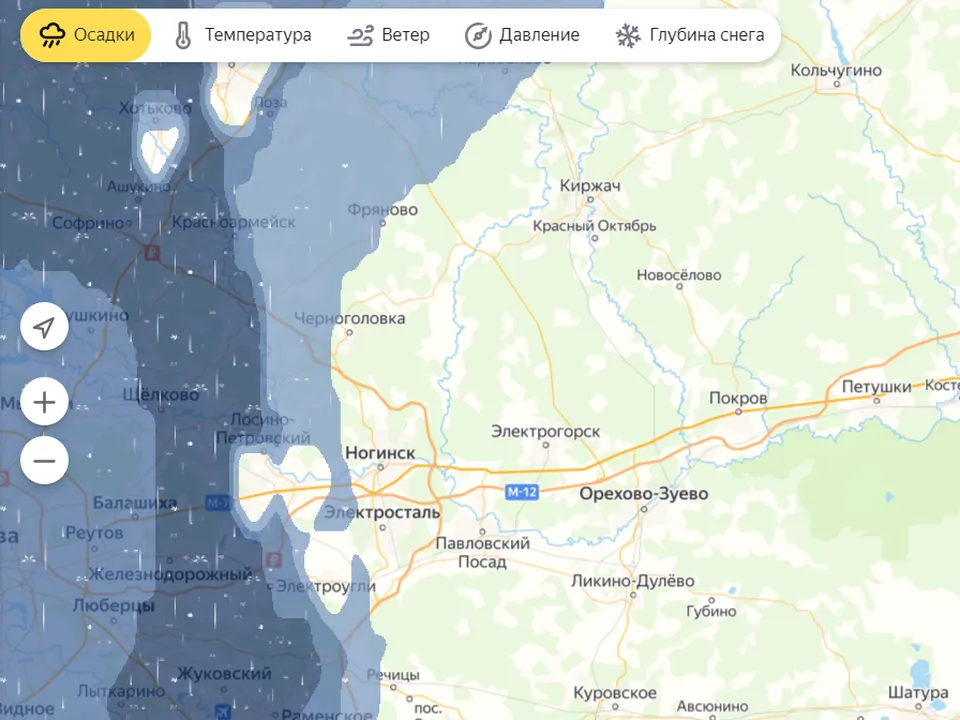Zoom in with the plus button
This screenshot has width=960, height=720.
point(44,403)
